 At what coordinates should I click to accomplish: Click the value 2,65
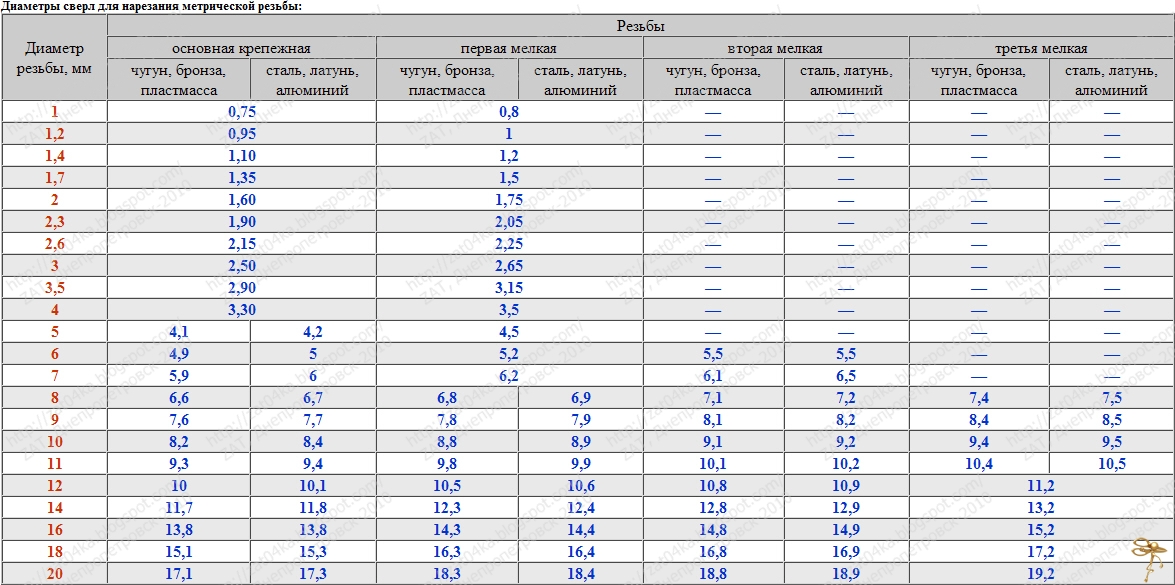point(509,266)
